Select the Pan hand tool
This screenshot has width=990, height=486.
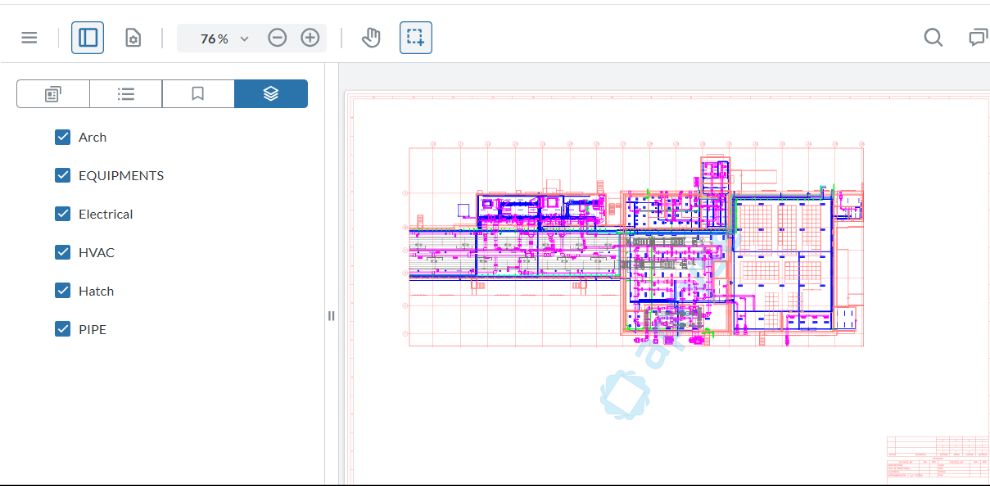371,38
